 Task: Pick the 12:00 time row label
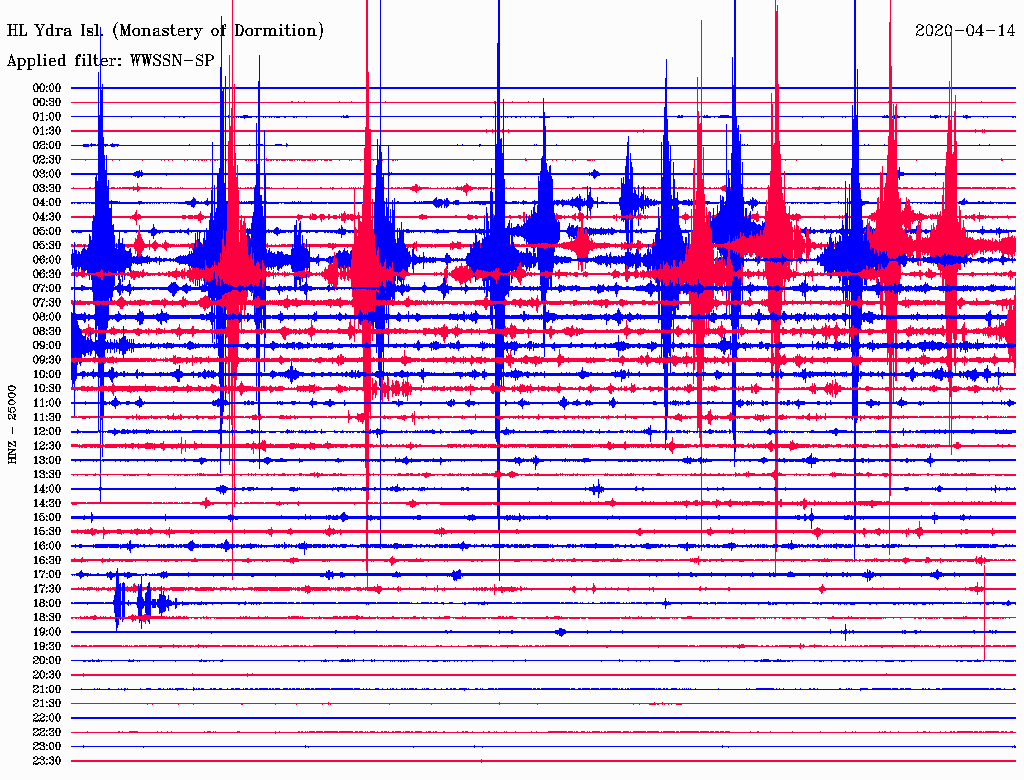coord(48,431)
